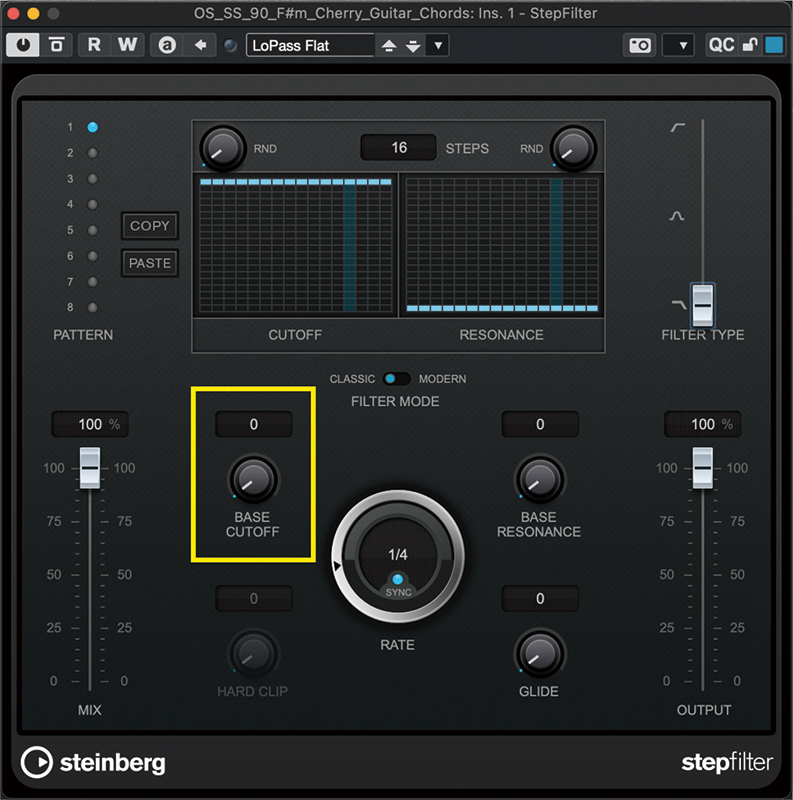
Task: Click the Steinberg logo
Action: [93, 762]
